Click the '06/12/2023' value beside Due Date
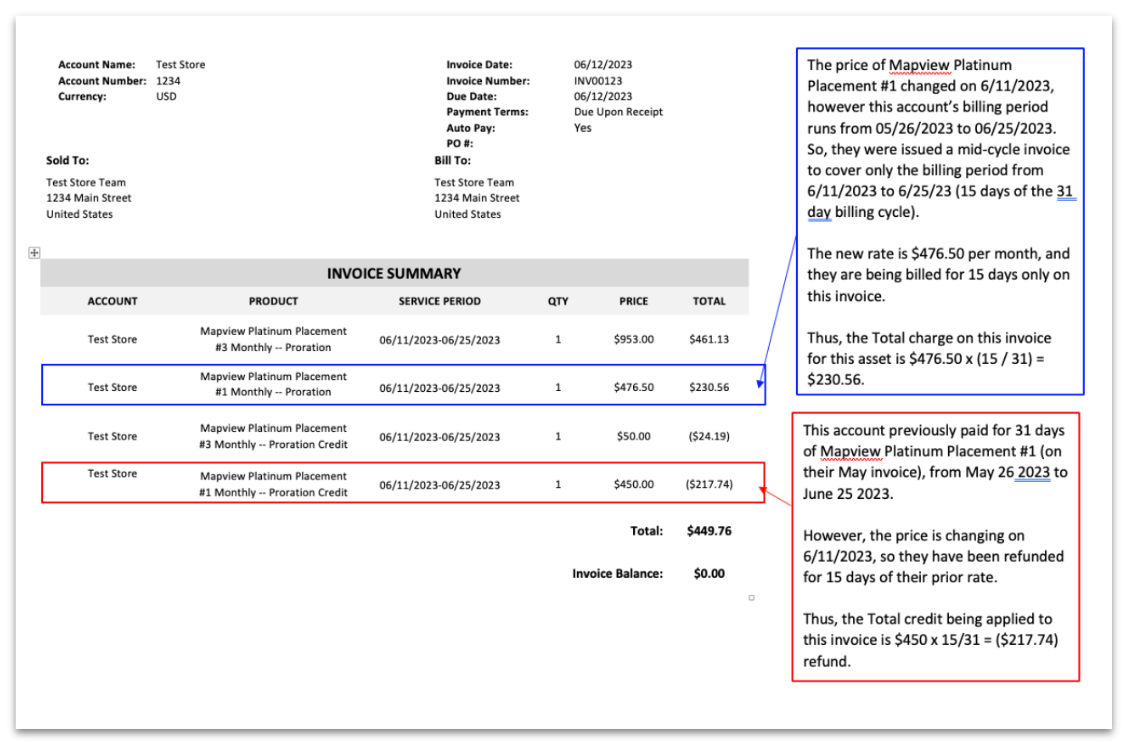The image size is (1132, 743). tap(603, 96)
